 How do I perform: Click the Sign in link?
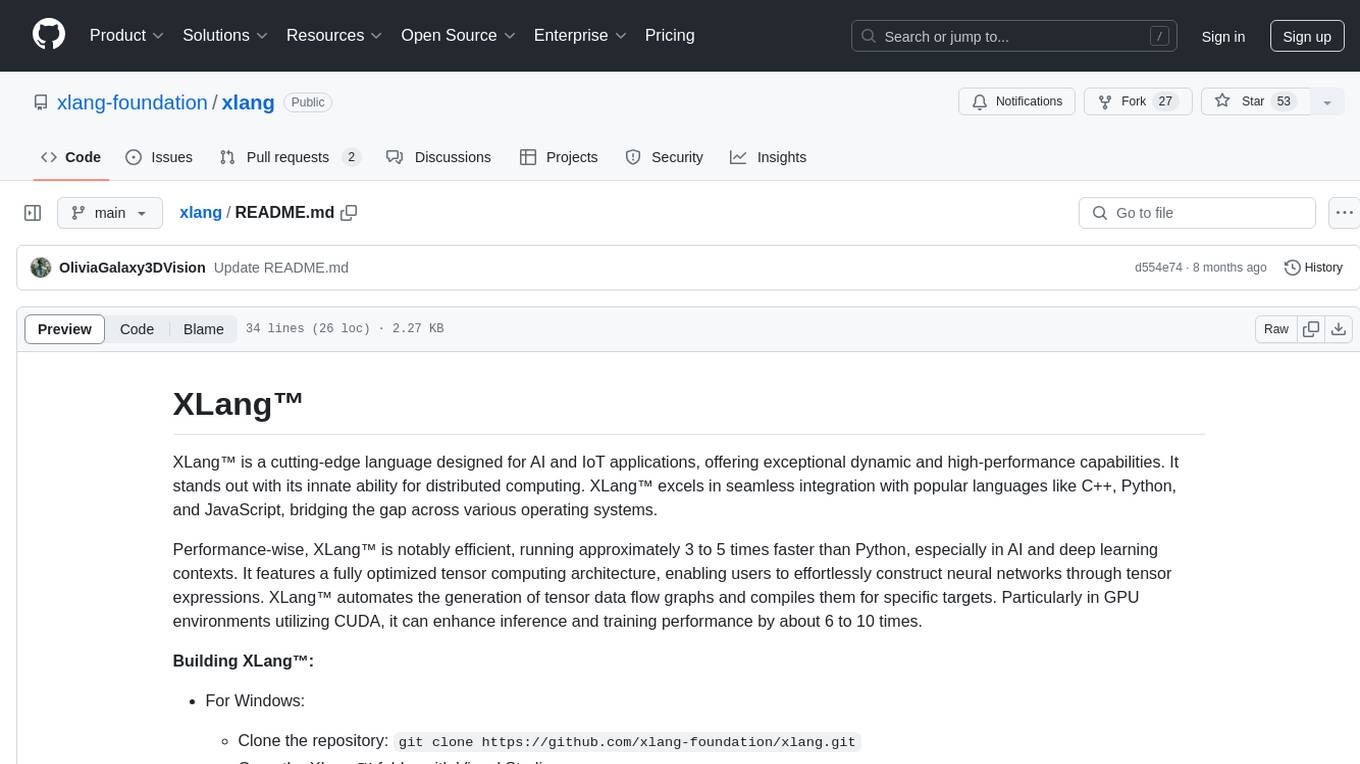point(1223,36)
